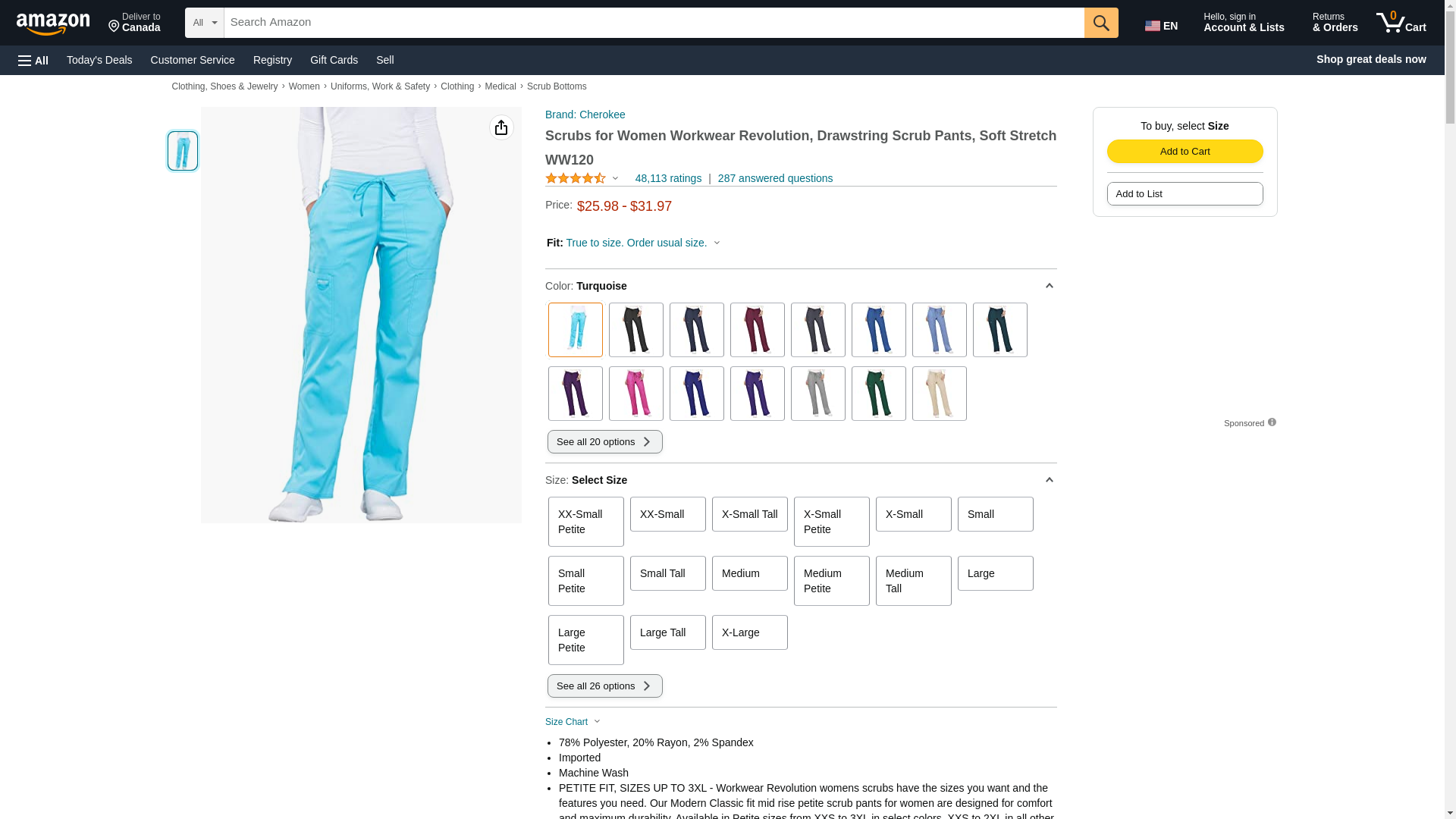Click the Sponsored info icon

pos(1272,422)
